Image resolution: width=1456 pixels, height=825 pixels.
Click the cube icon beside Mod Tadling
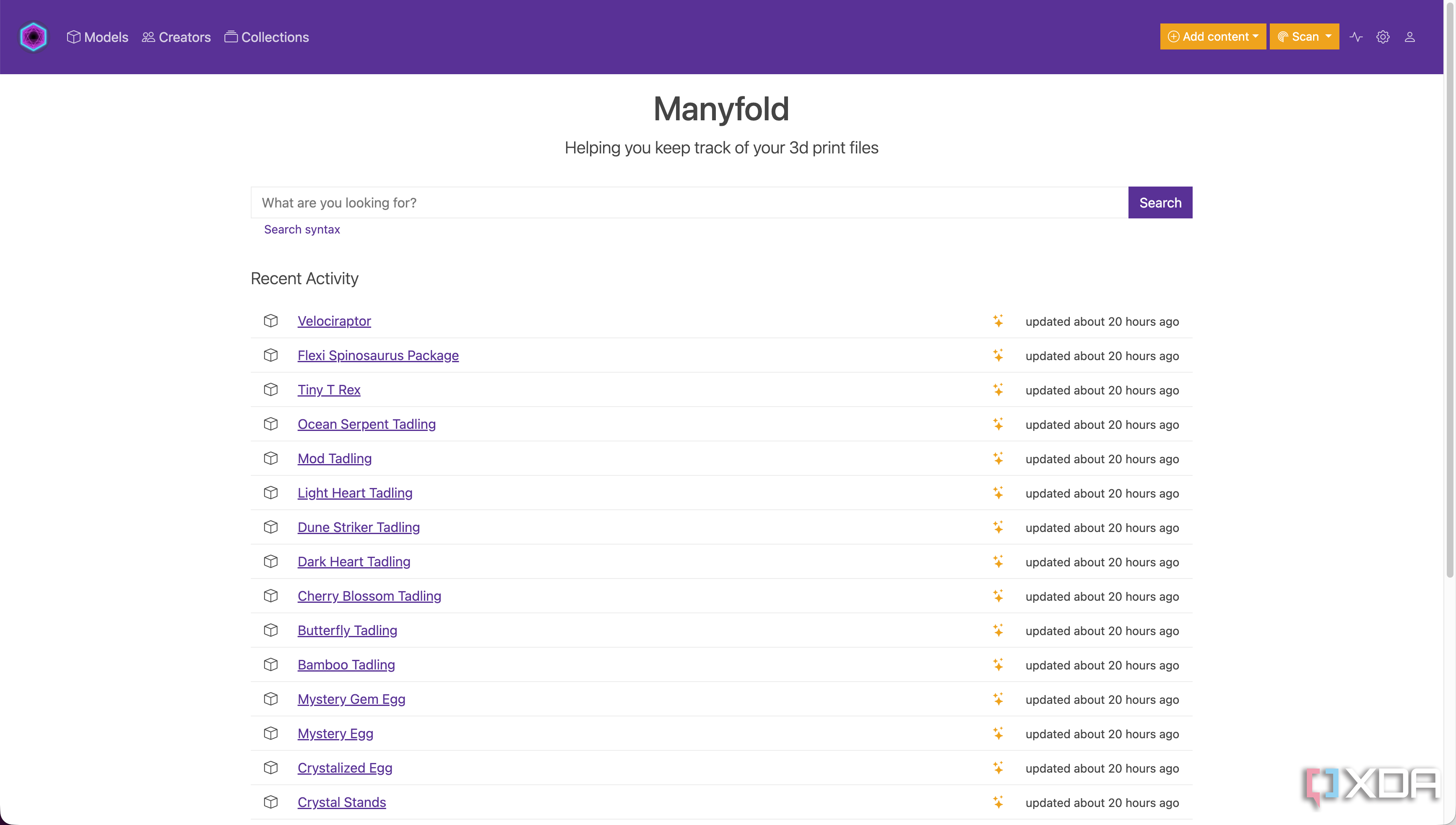271,458
